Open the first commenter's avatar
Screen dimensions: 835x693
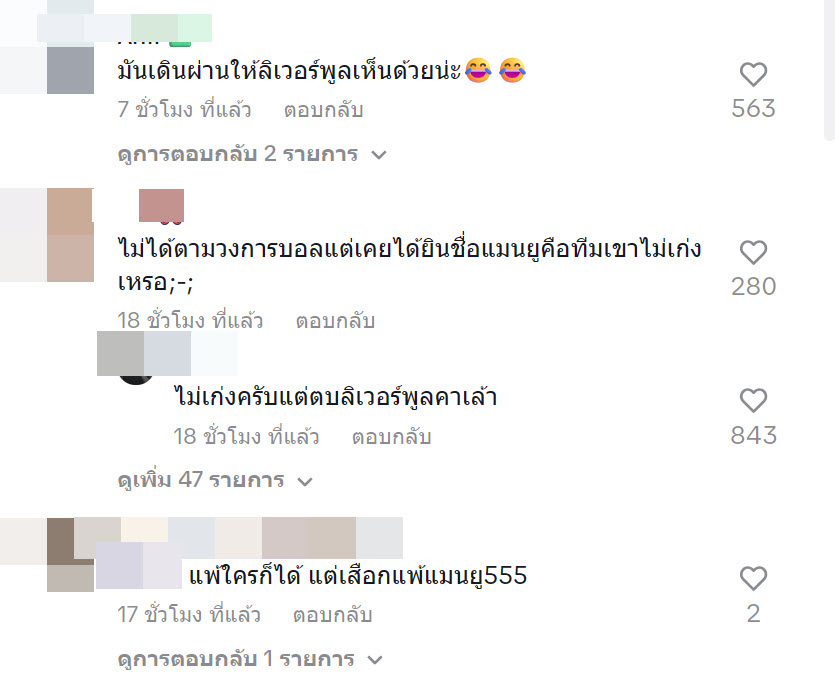(70, 70)
